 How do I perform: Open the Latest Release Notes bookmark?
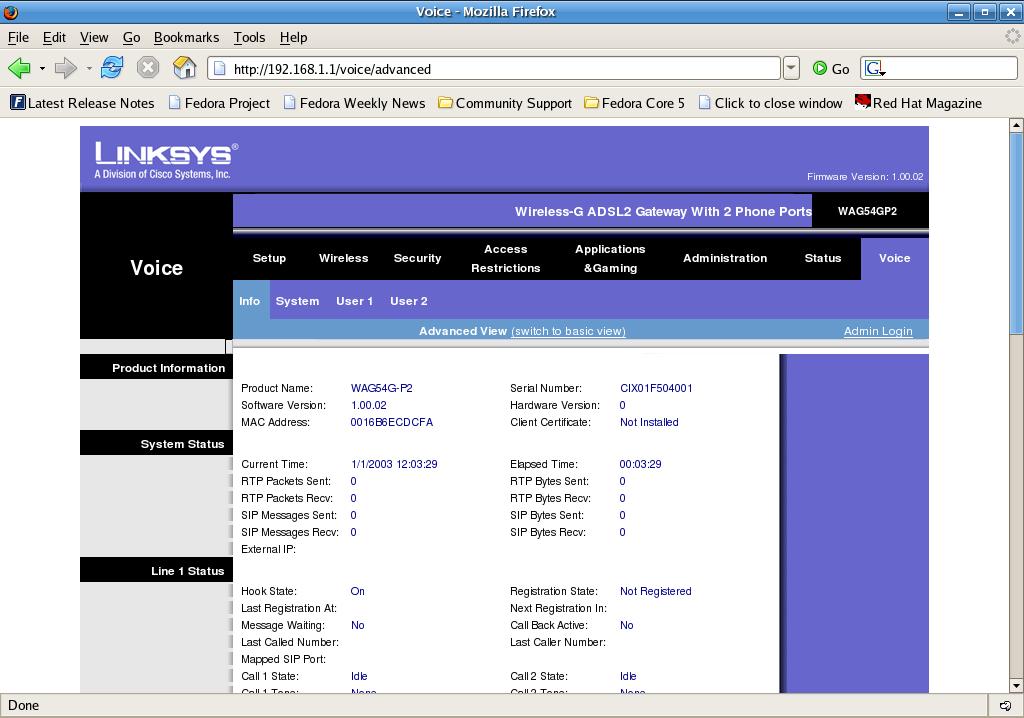click(x=82, y=103)
